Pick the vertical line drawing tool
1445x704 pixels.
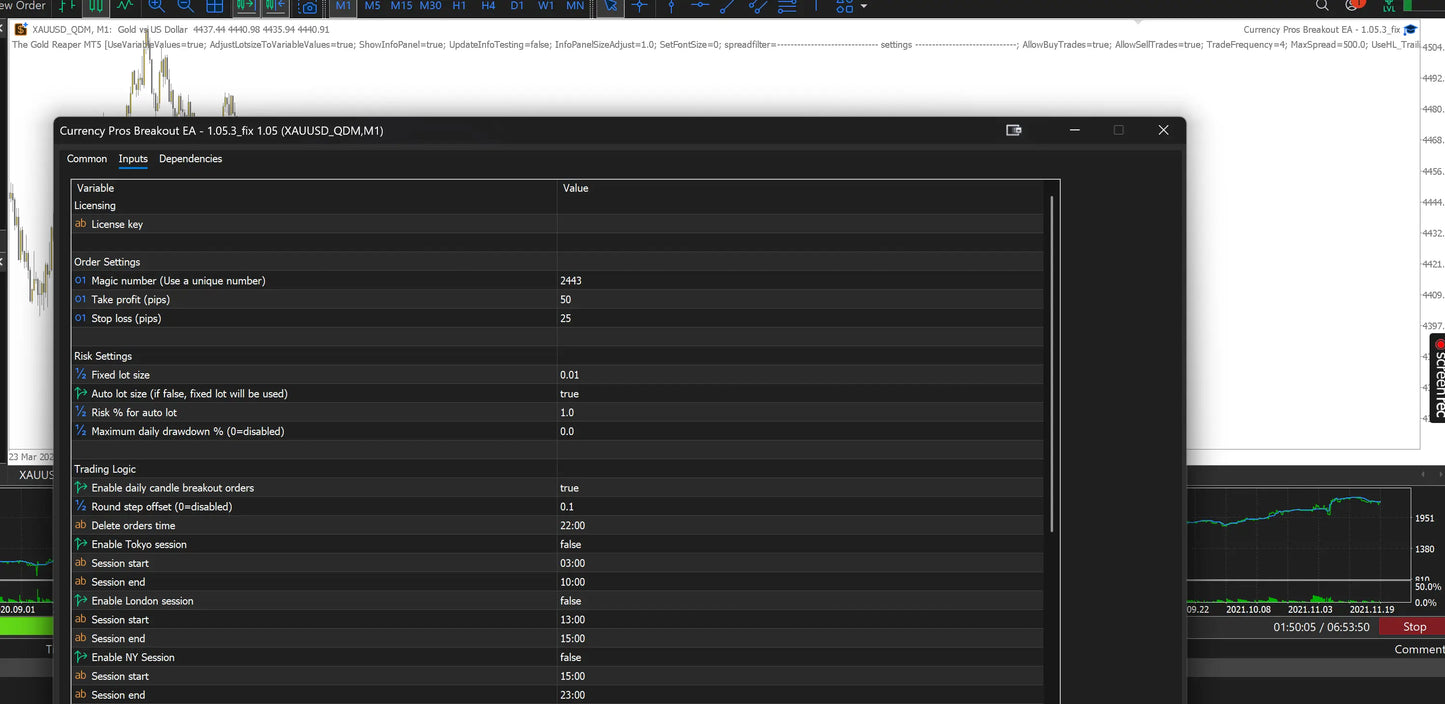coord(671,6)
